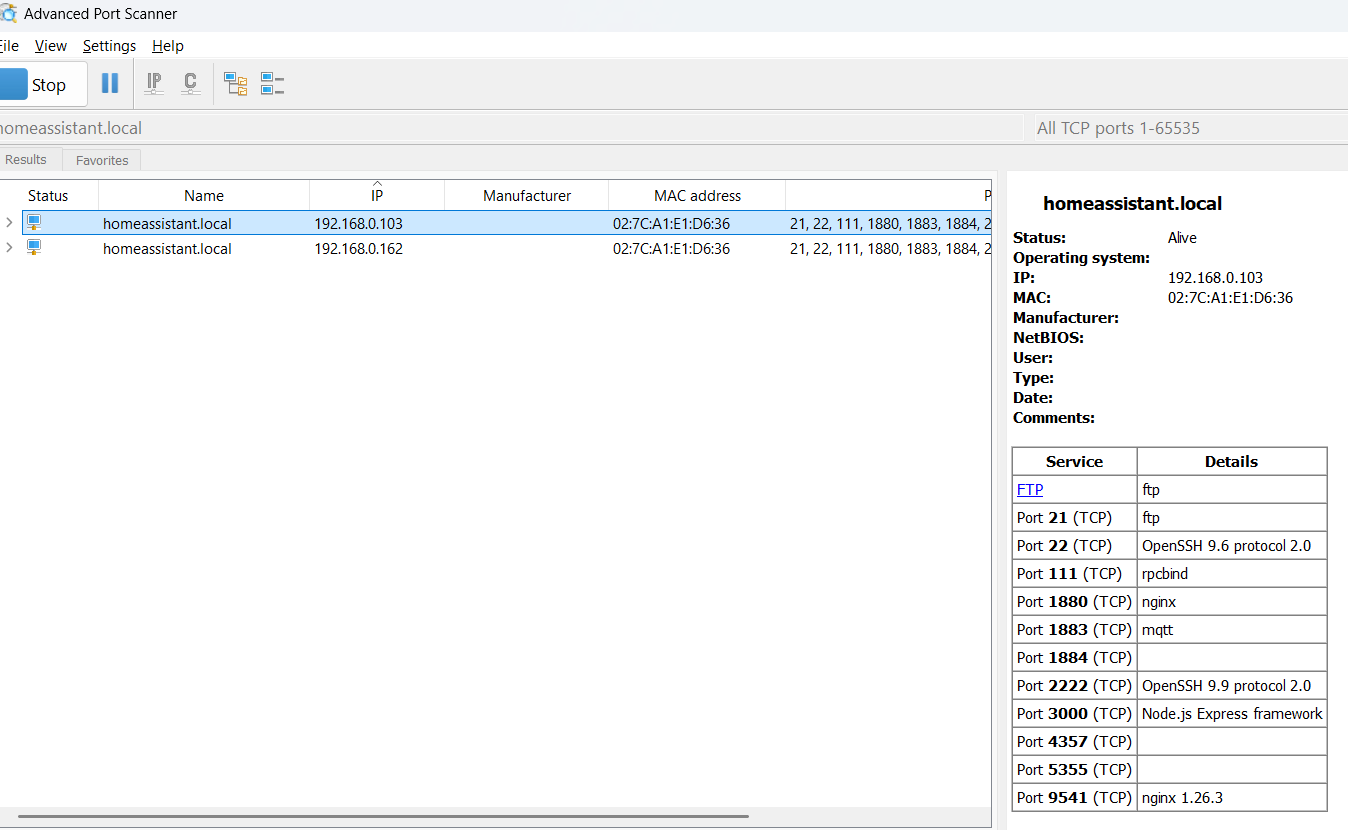Click the Service table header

pyautogui.click(x=1075, y=462)
